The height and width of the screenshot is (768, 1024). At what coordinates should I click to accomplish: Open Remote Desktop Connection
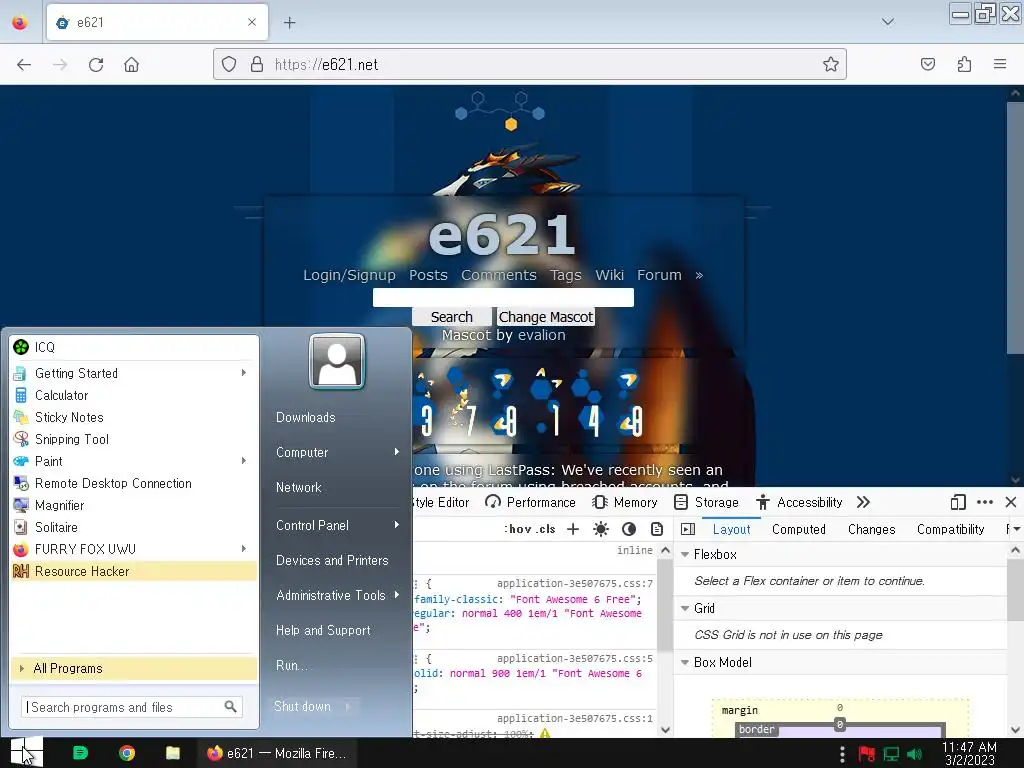pyautogui.click(x=134, y=483)
